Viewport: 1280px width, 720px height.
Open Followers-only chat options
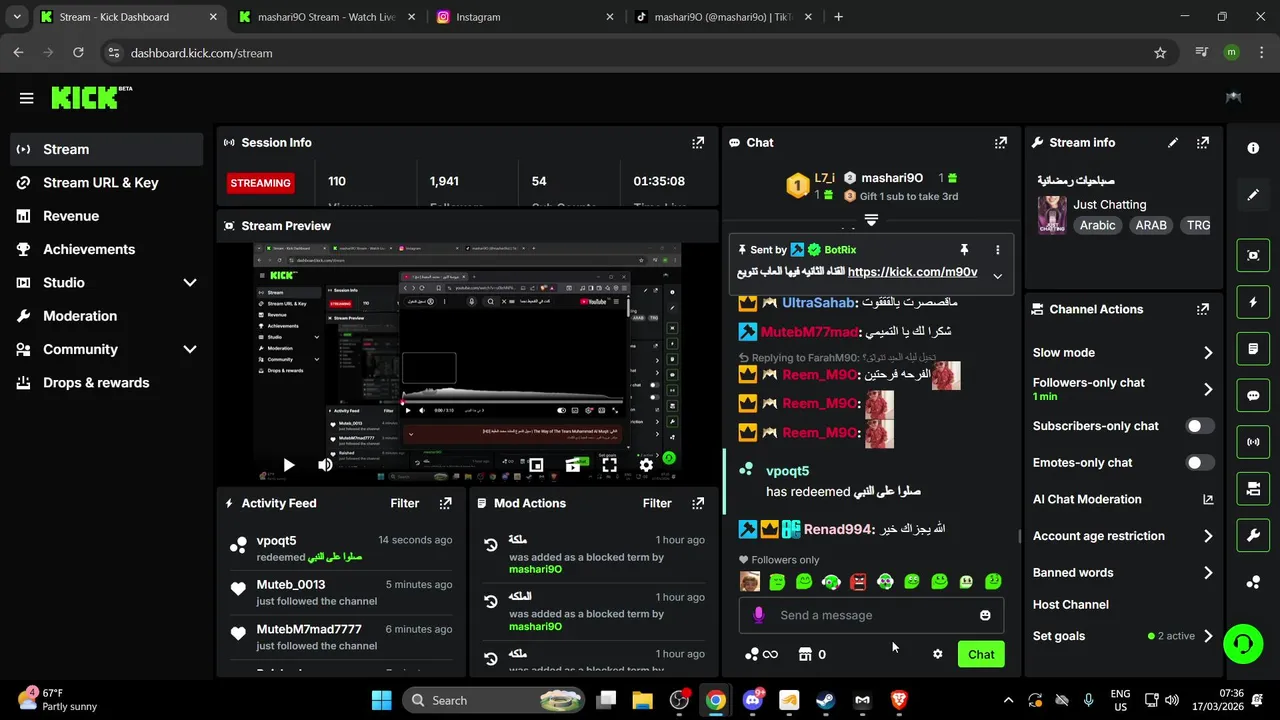1123,389
